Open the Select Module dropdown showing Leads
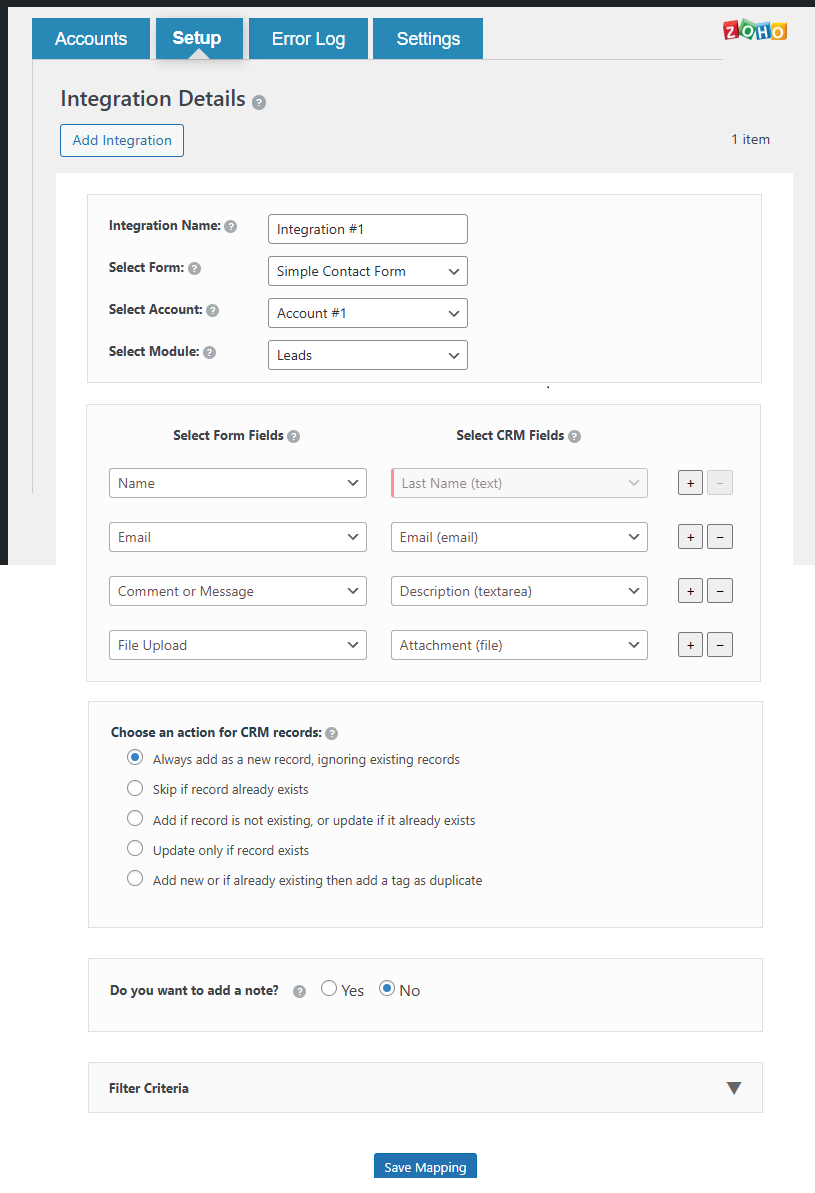815x1193 pixels. click(368, 355)
